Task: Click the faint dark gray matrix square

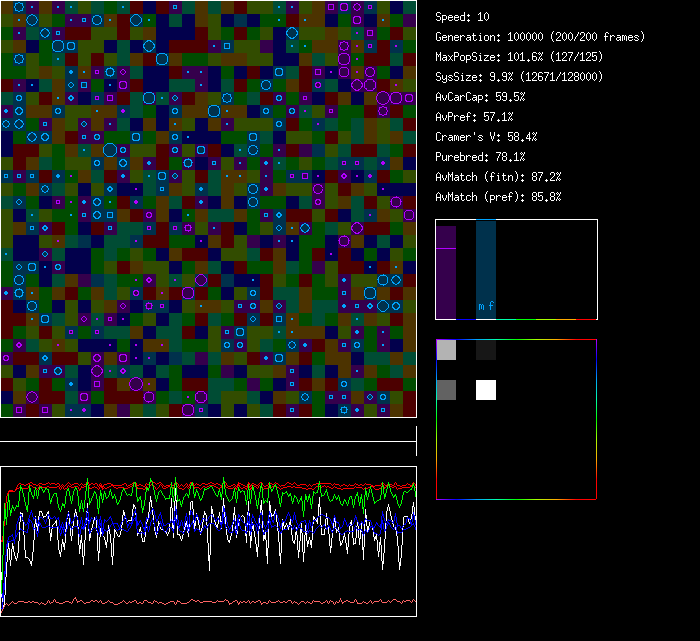Action: click(486, 350)
